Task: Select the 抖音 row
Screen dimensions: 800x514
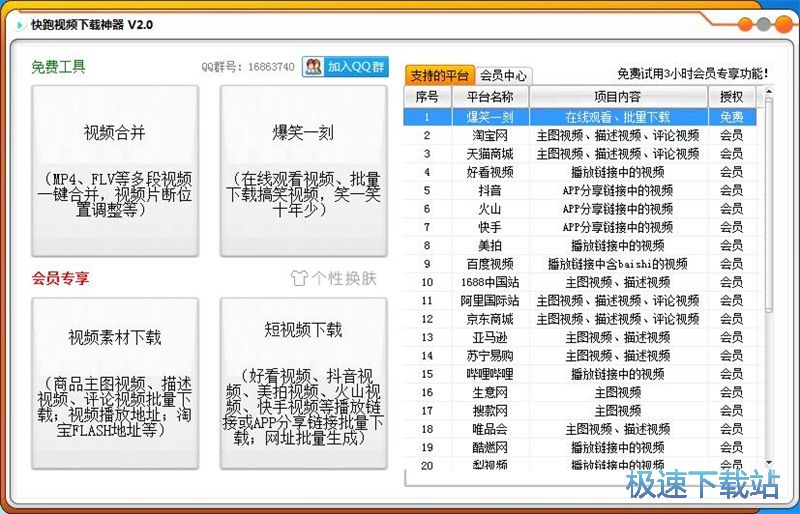Action: pyautogui.click(x=580, y=190)
